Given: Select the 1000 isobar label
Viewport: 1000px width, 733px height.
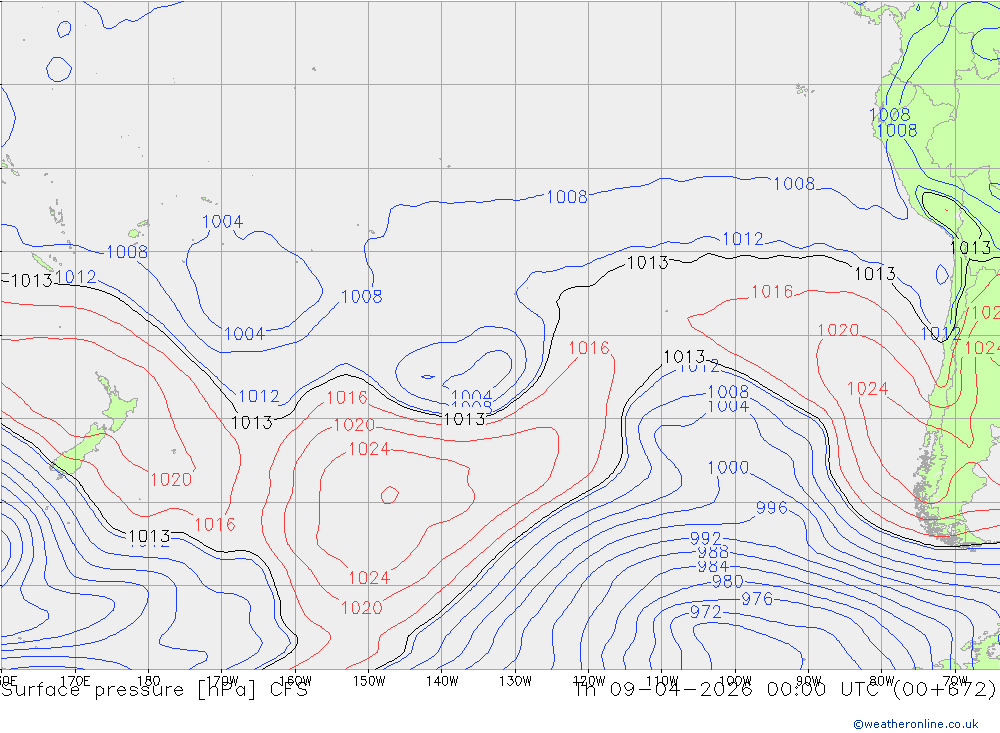Looking at the screenshot, I should coord(728,468).
